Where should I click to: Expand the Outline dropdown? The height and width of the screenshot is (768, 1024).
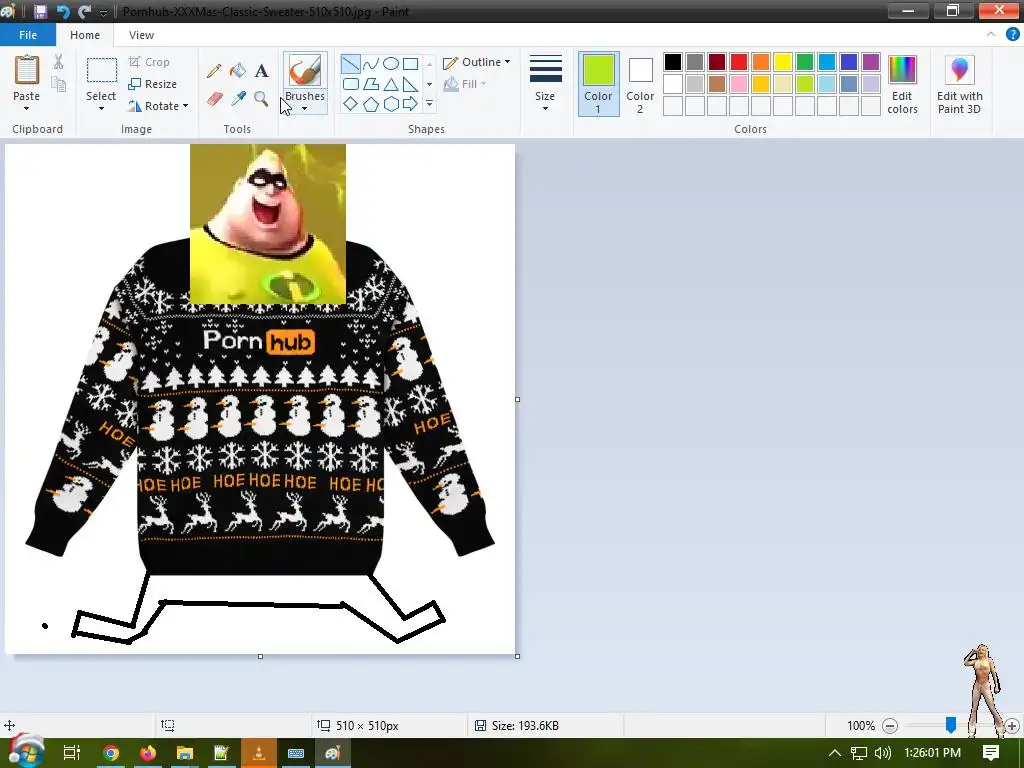pyautogui.click(x=507, y=62)
